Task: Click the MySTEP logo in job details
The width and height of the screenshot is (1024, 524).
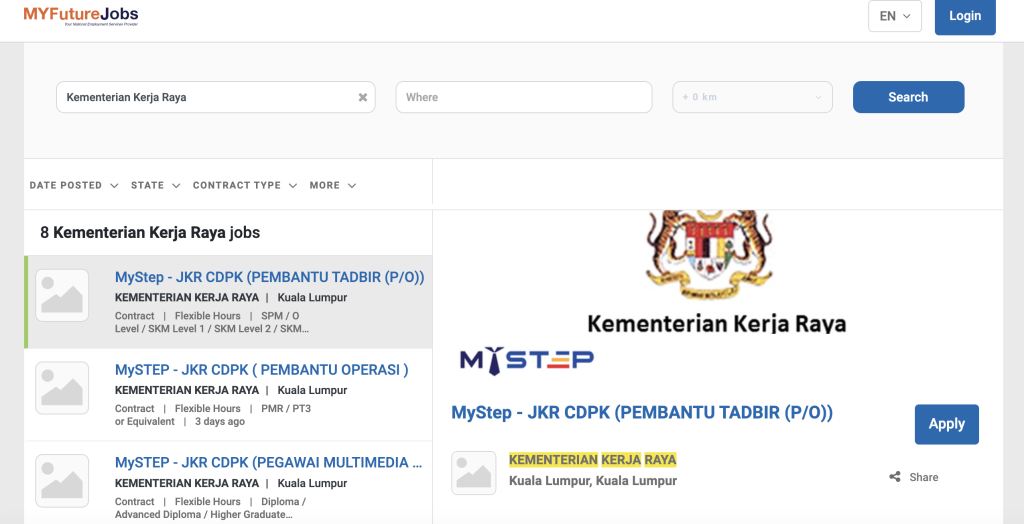Action: pos(527,359)
